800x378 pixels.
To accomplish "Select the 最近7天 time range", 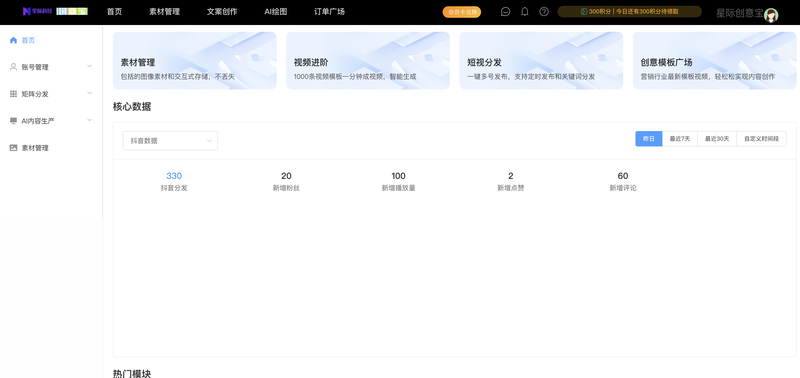I will click(680, 139).
